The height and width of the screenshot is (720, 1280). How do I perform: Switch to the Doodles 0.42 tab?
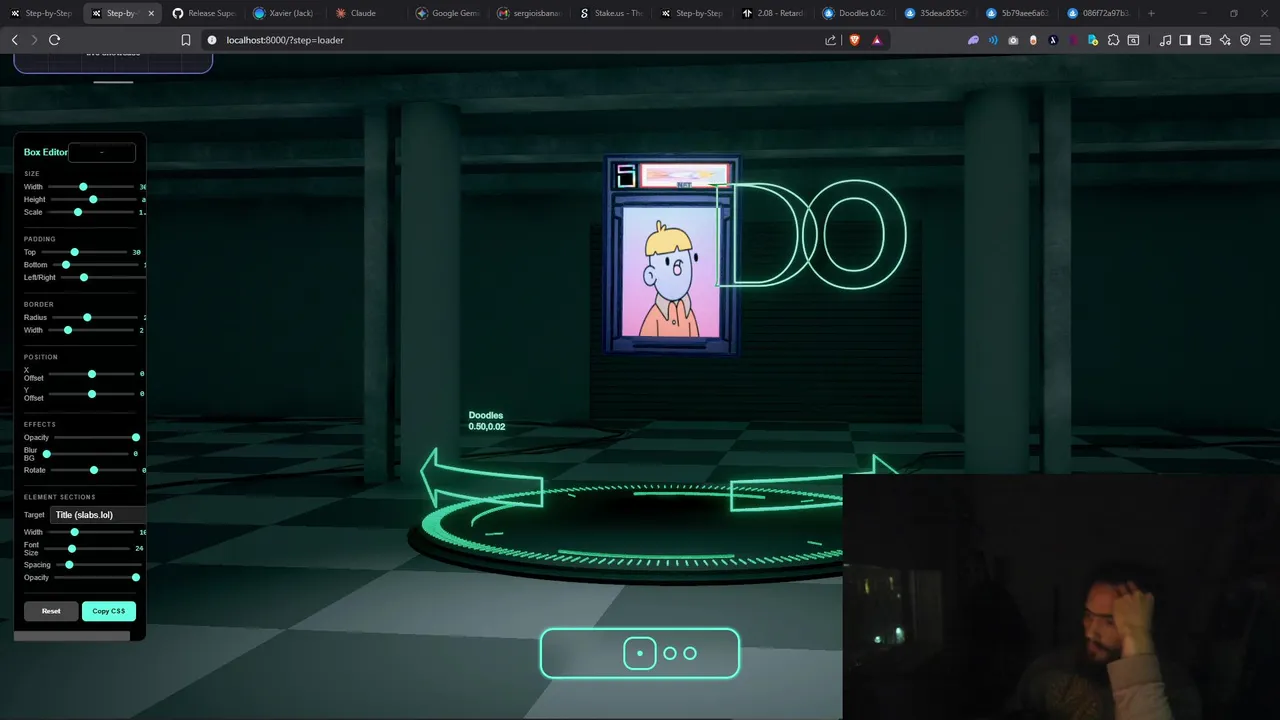point(856,13)
